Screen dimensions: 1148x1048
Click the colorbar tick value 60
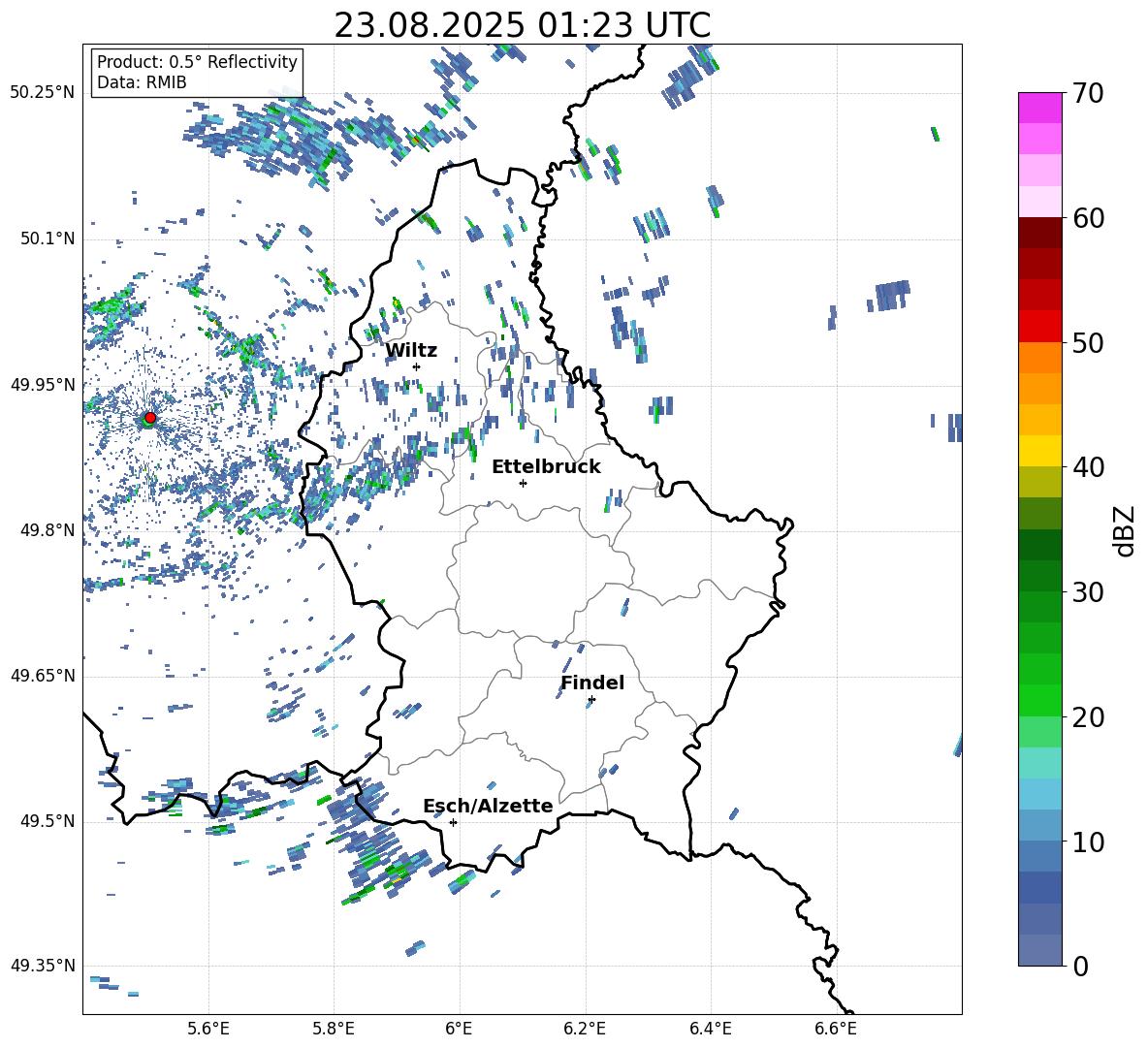point(1088,218)
